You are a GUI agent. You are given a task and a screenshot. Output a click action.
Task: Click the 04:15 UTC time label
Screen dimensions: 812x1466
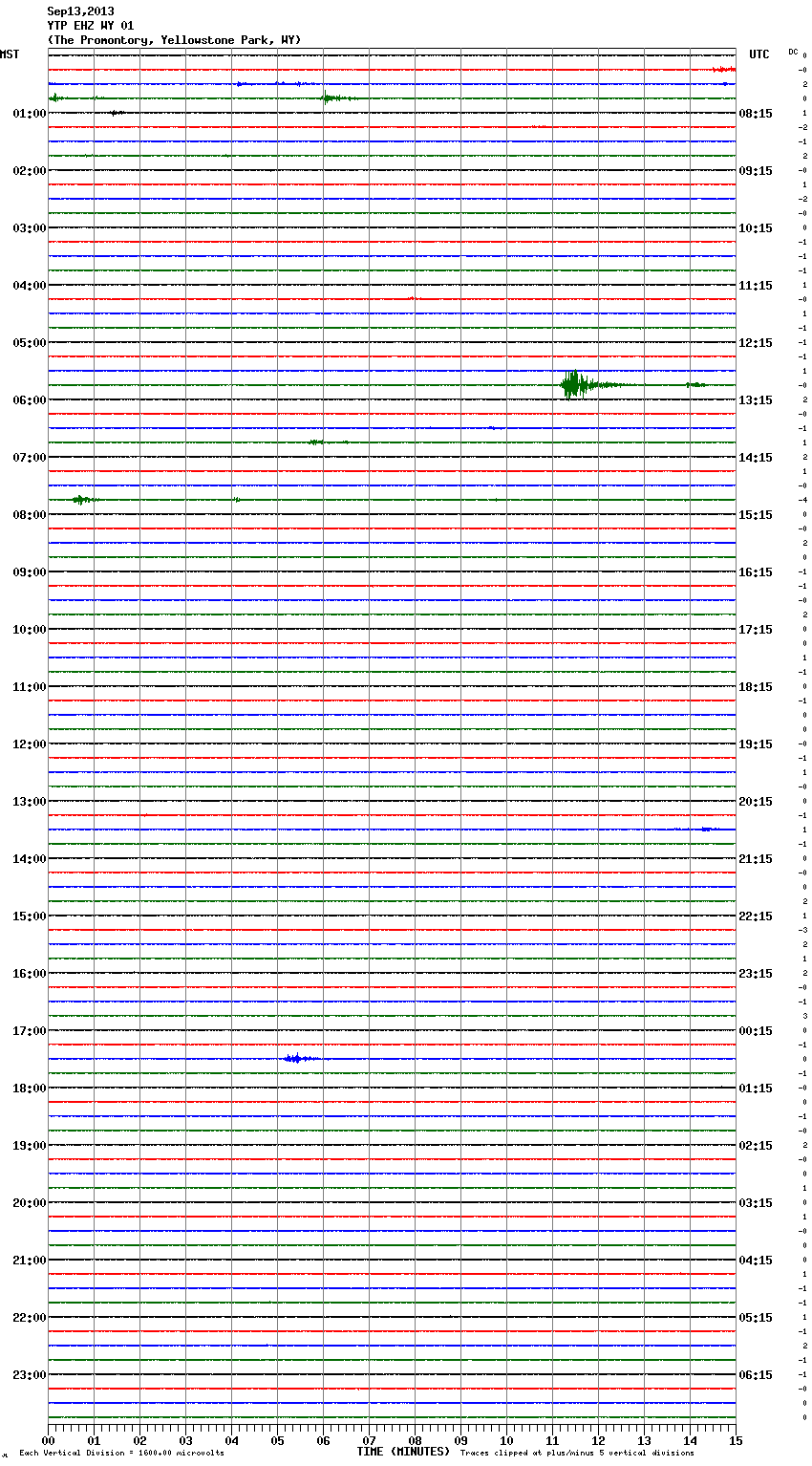[x=756, y=1261]
